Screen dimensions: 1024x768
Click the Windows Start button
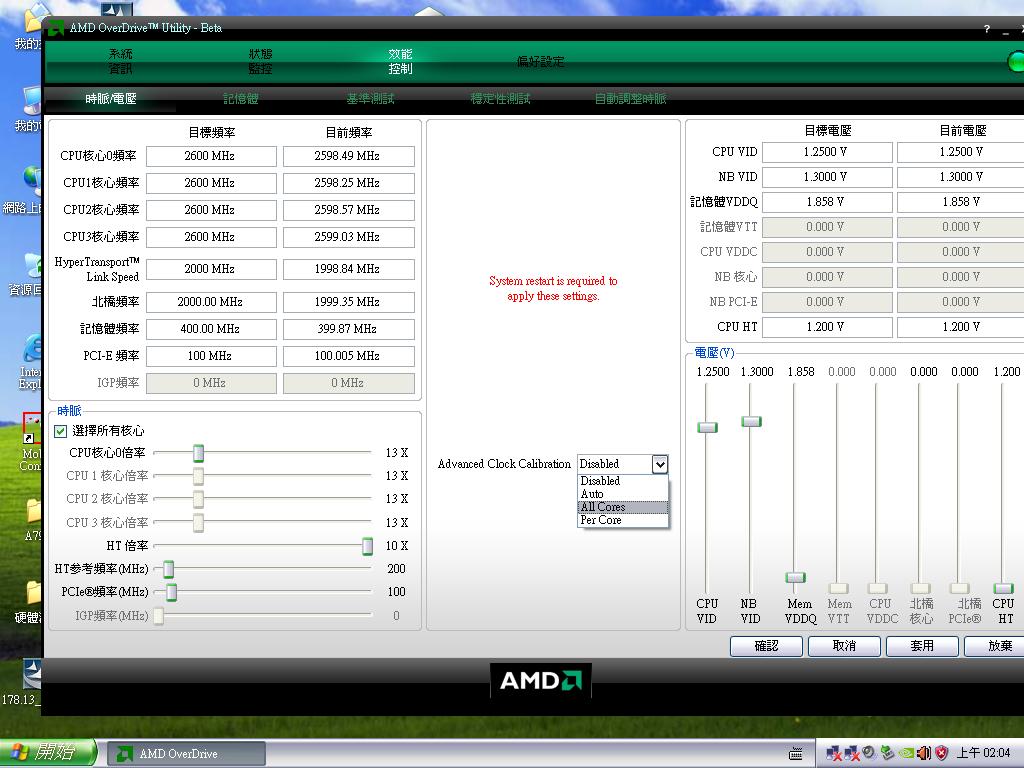coord(47,752)
